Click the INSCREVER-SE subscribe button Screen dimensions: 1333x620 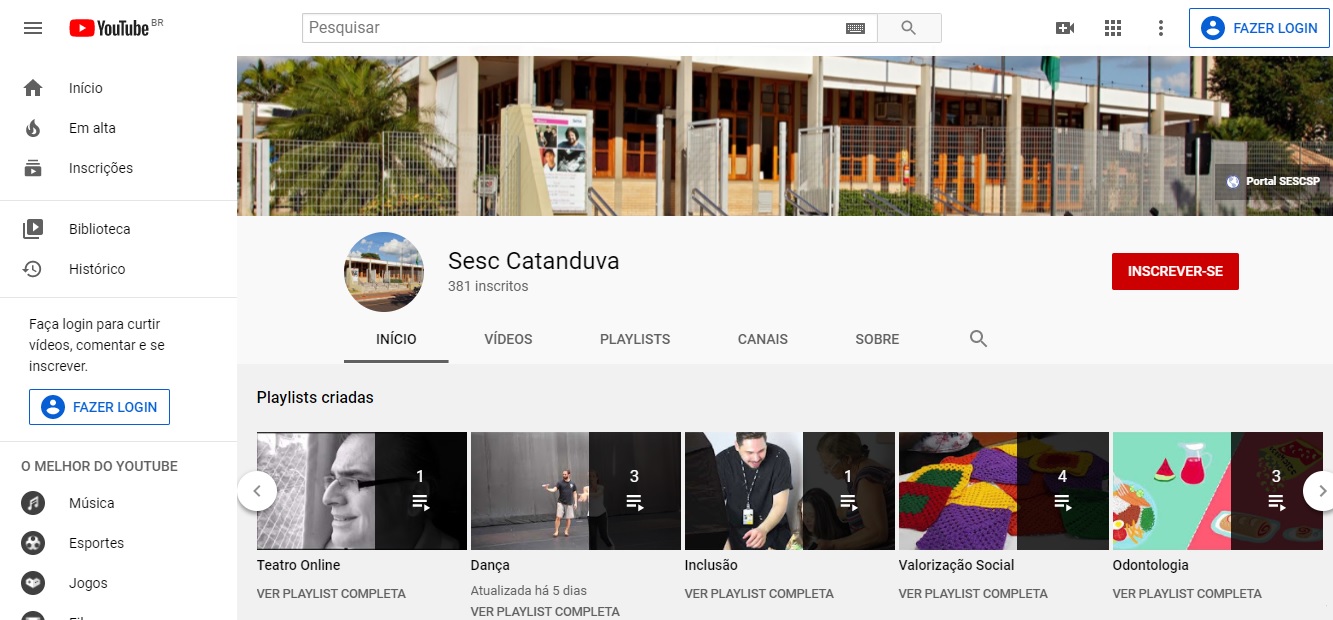click(x=1175, y=271)
